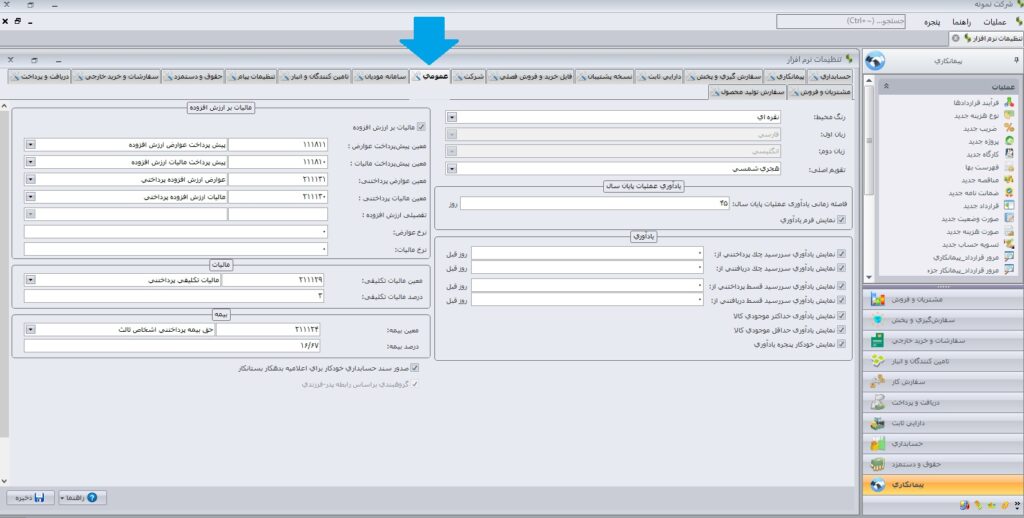Open the مشتریان و فروش module icon
Screen dimensions: 1024x518
pos(878,300)
